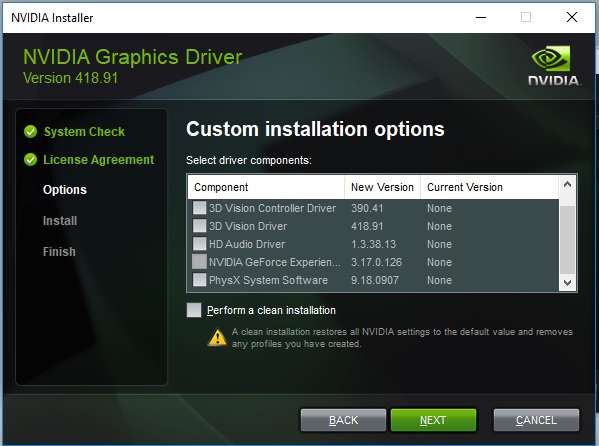Click the component list scrollbar thumb
Viewport: 599px width, 446px height.
click(567, 240)
